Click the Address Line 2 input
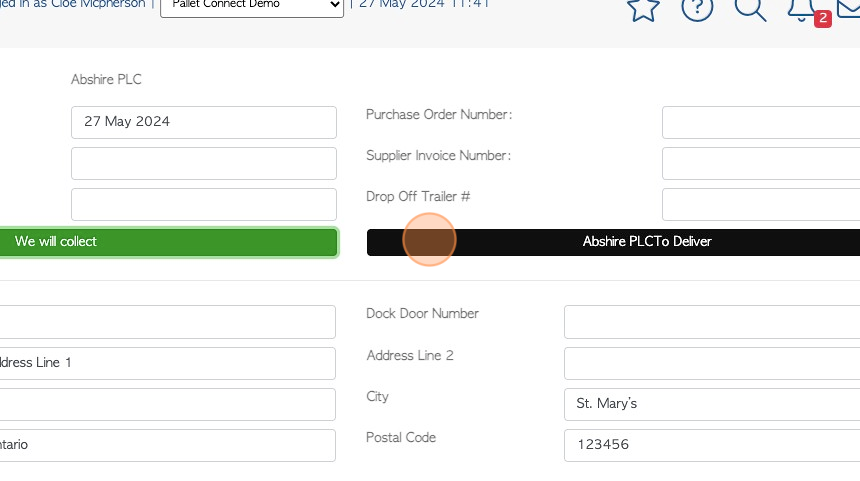Image resolution: width=860 pixels, height=481 pixels. click(x=711, y=363)
